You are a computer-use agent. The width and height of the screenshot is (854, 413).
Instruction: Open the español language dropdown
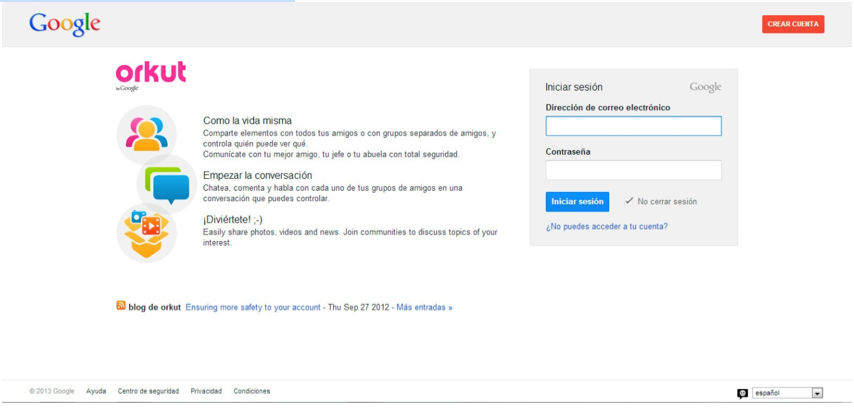pyautogui.click(x=787, y=393)
